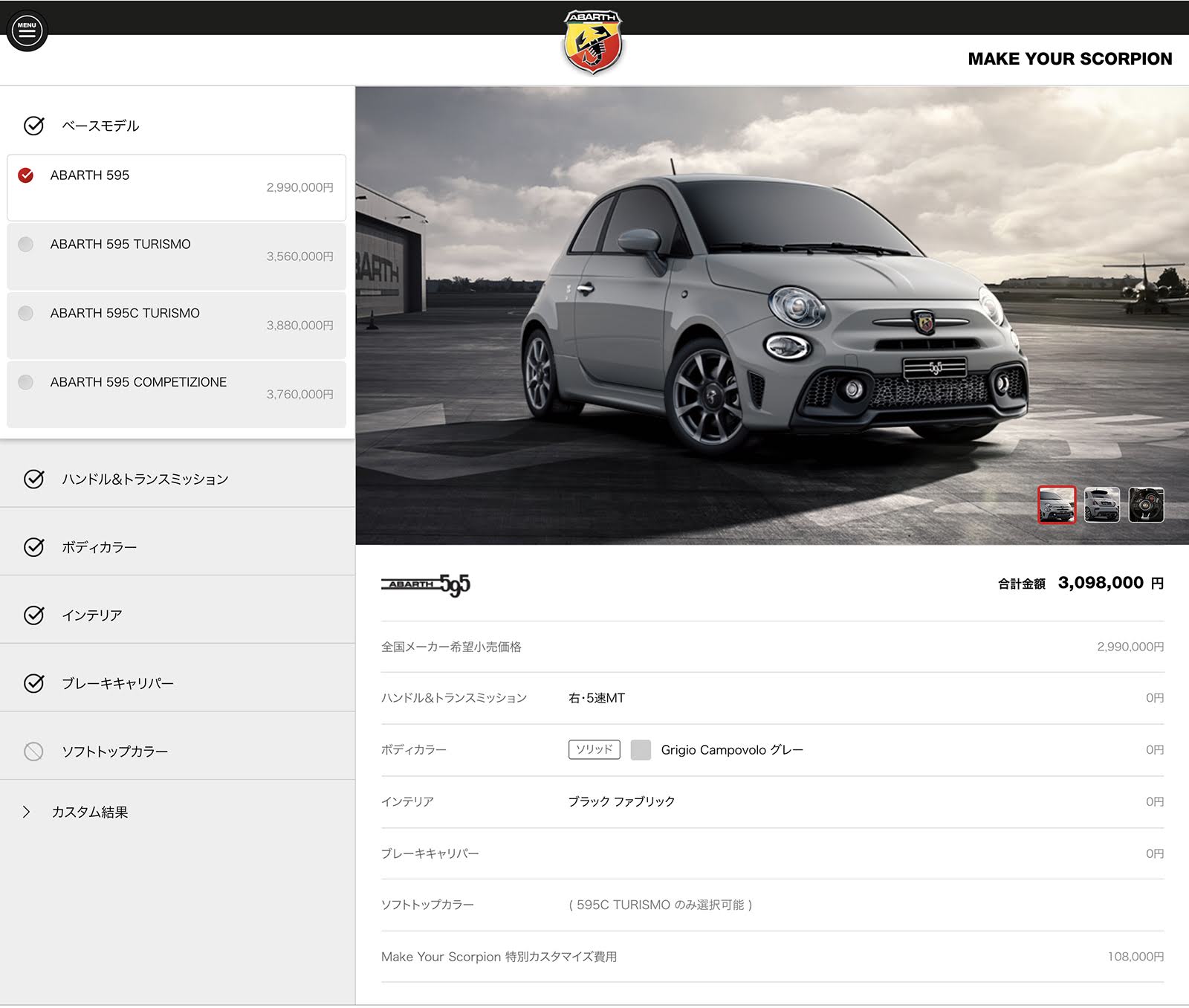Open the round MENU hamburger button

coord(27,30)
